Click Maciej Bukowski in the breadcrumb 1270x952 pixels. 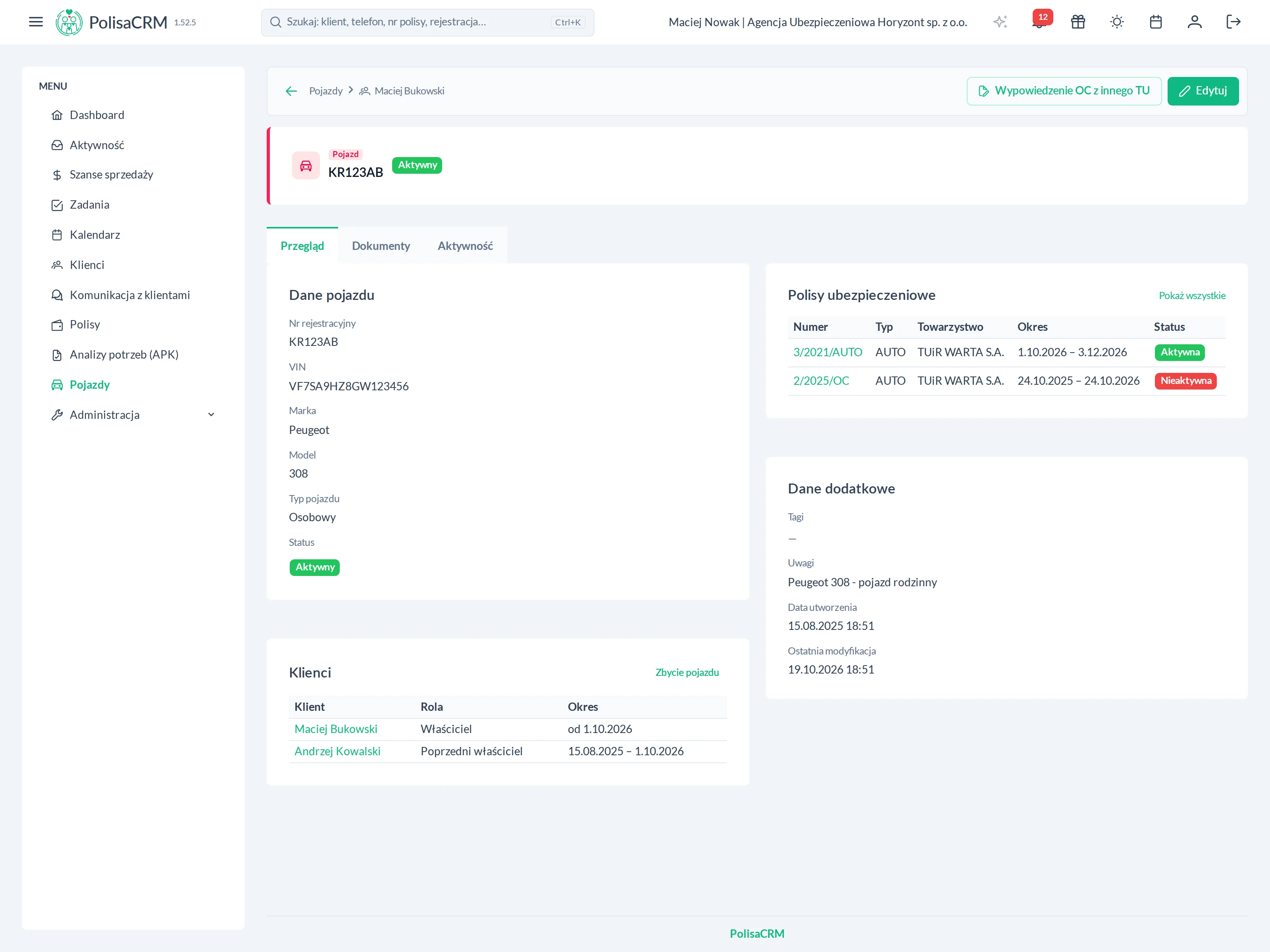click(x=409, y=91)
